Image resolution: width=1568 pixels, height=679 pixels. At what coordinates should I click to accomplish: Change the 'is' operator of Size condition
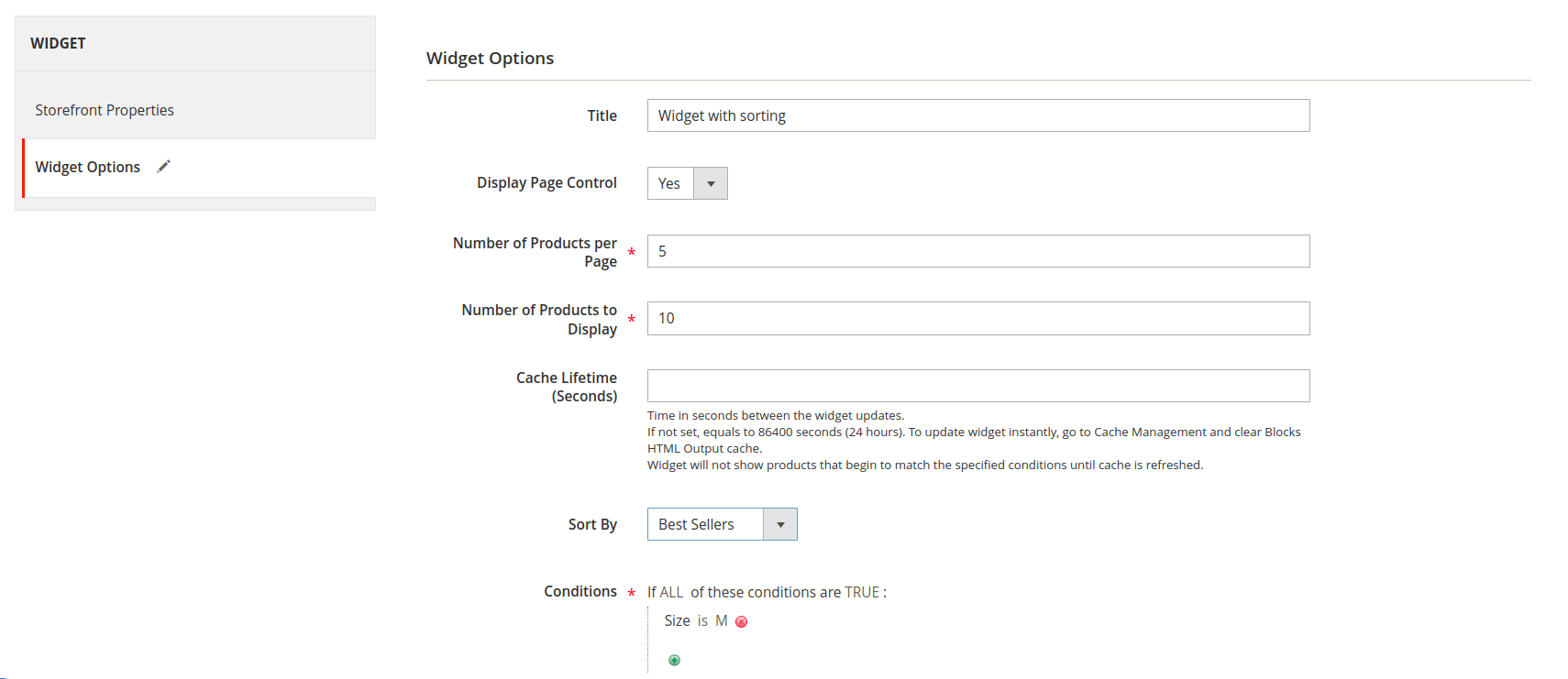coord(702,621)
